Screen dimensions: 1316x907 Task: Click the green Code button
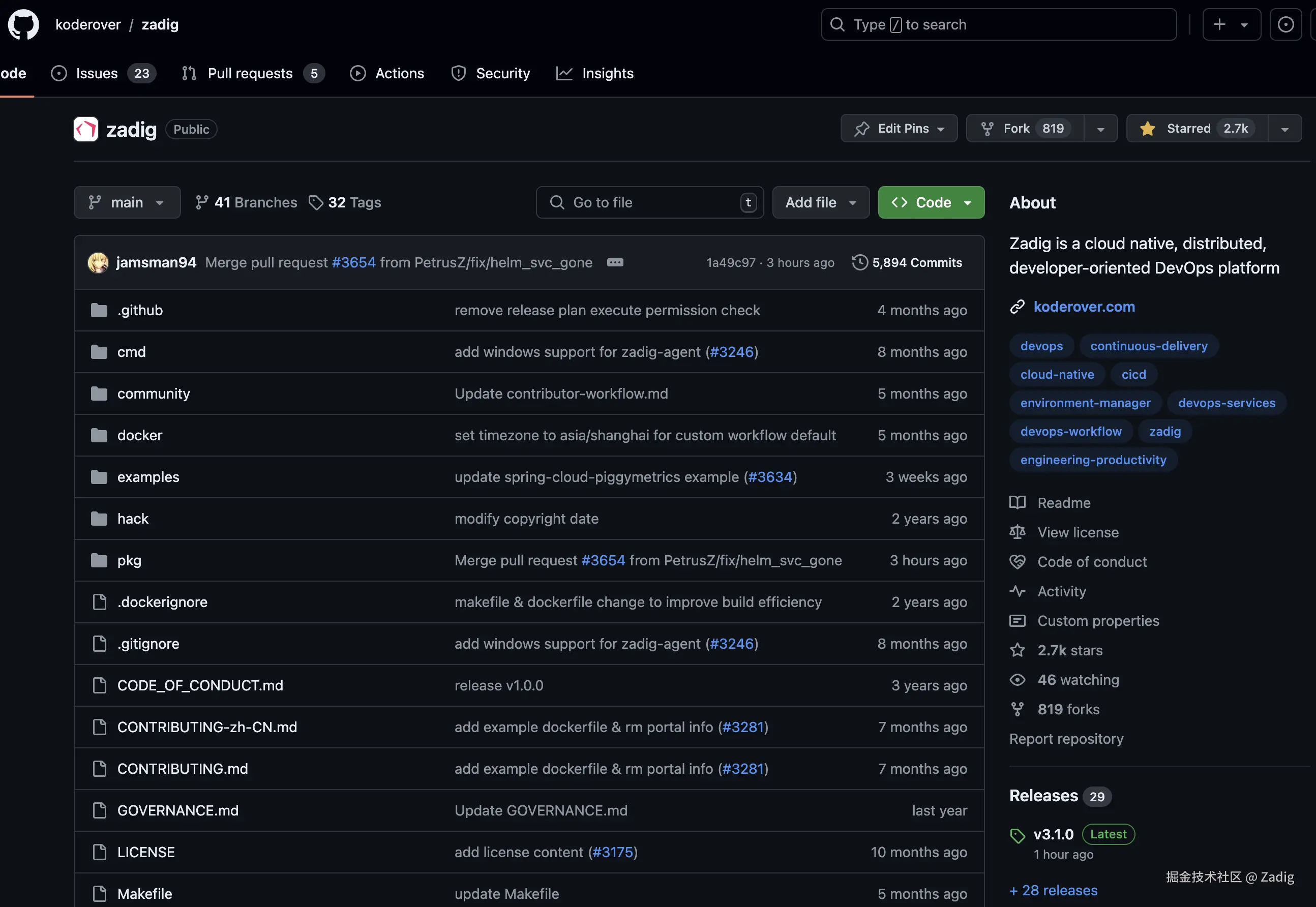931,202
